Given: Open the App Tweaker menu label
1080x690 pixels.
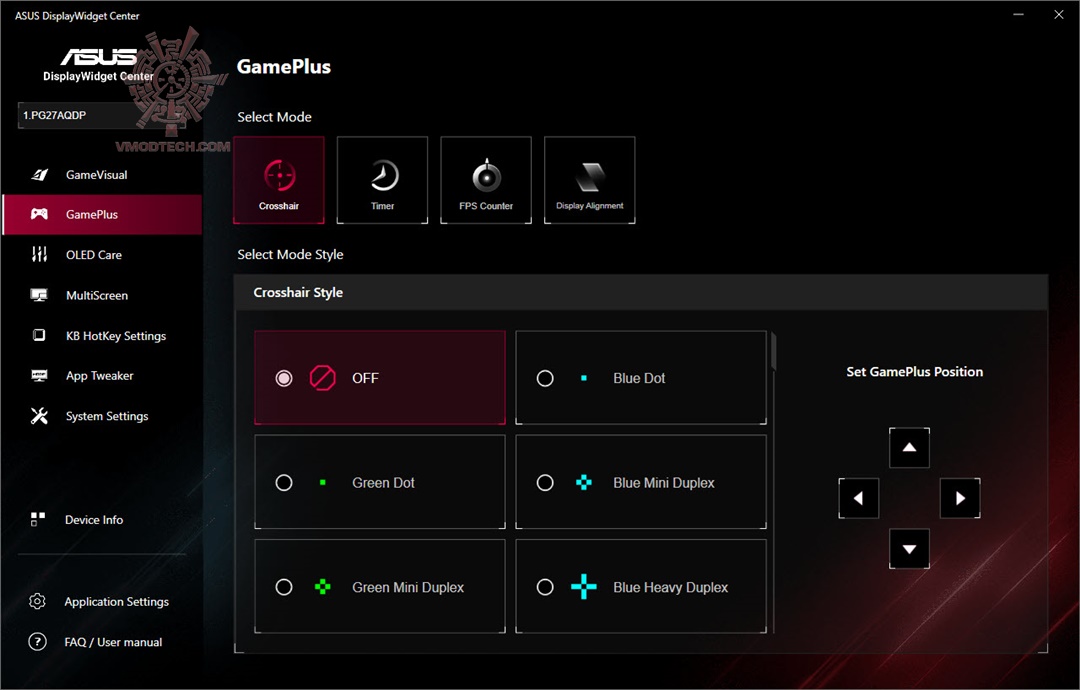Looking at the screenshot, I should pos(100,376).
